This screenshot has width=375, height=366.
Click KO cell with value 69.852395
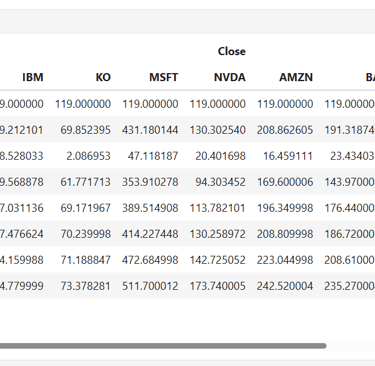[85, 130]
